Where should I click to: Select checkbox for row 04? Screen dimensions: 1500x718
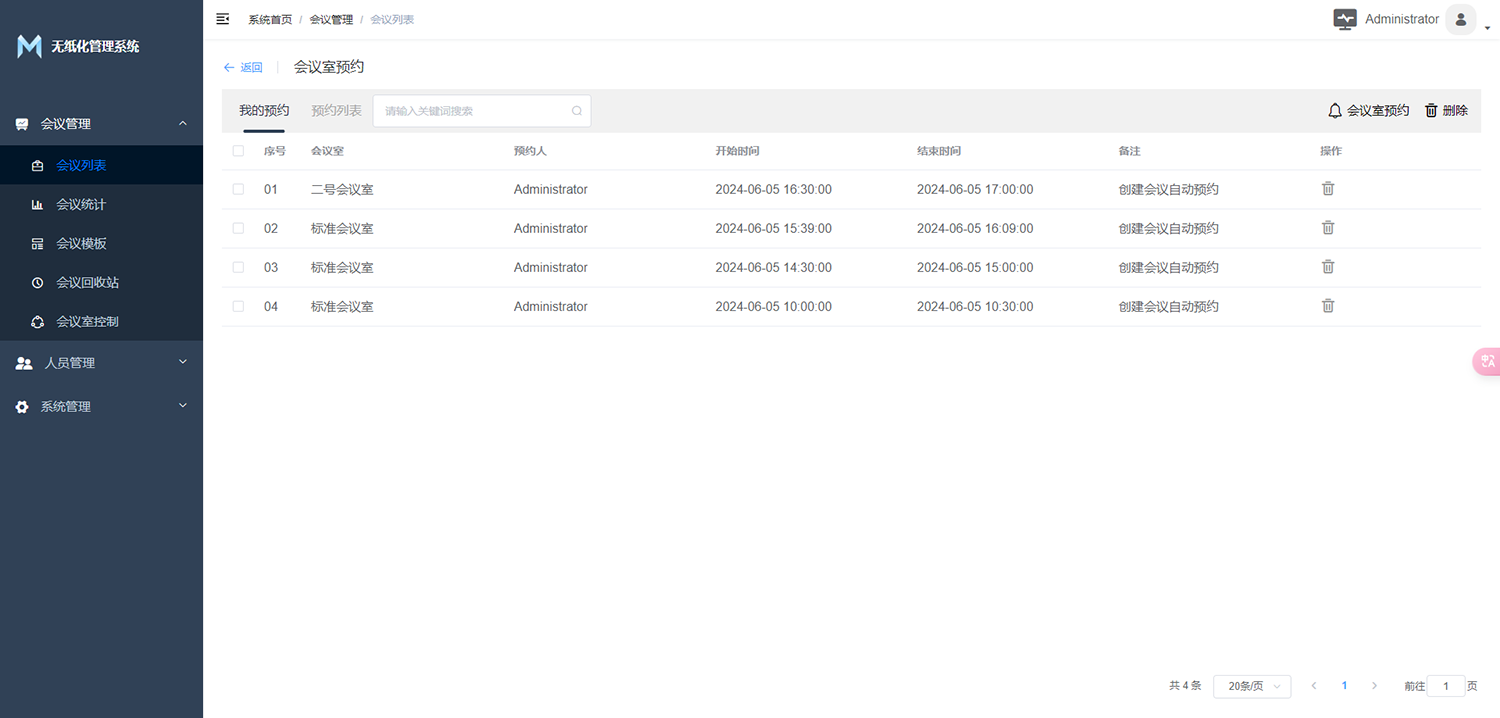pyautogui.click(x=238, y=306)
